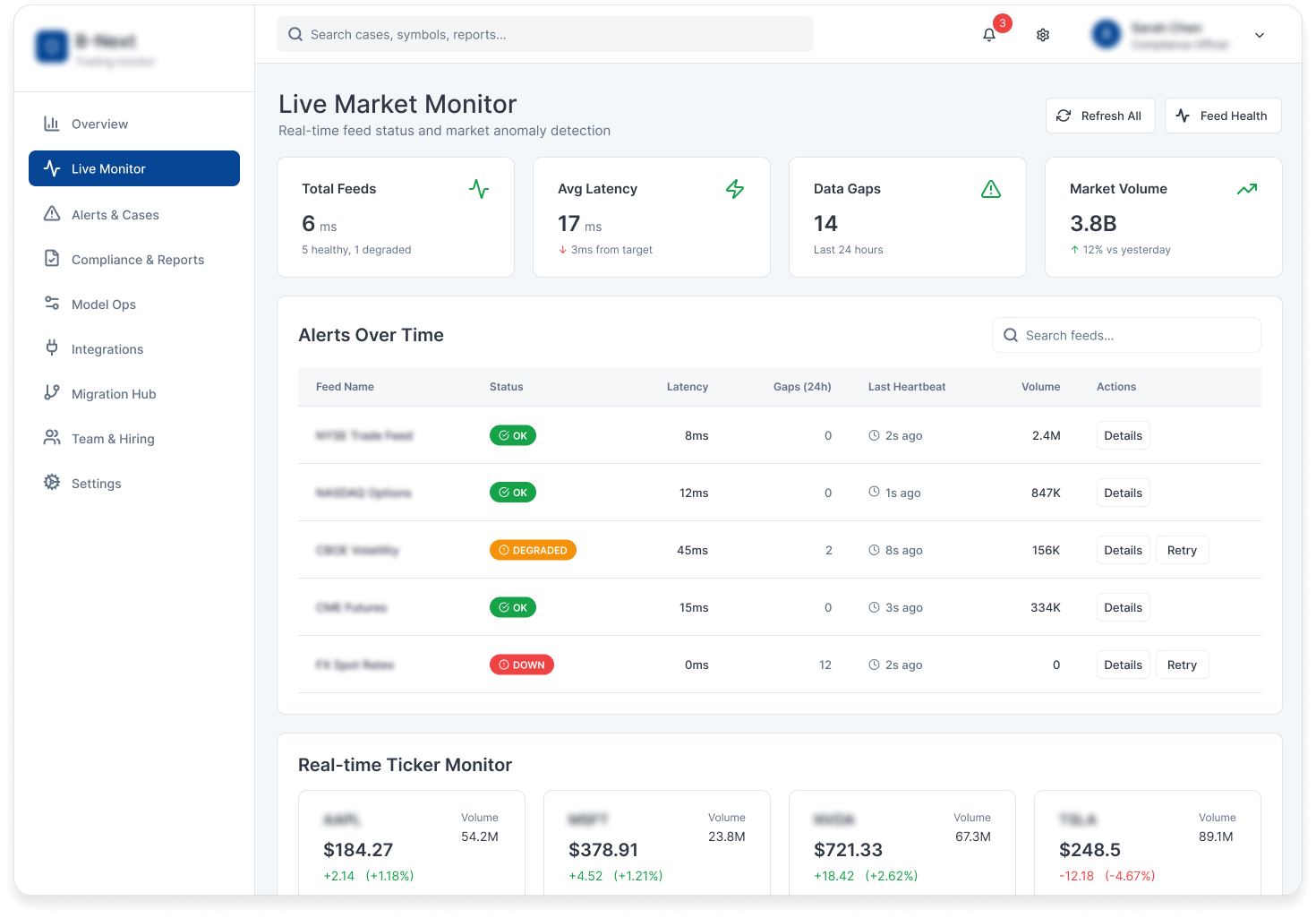Click the Total Feeds pulse icon
Image resolution: width=1316 pixels, height=918 pixels.
coord(479,189)
